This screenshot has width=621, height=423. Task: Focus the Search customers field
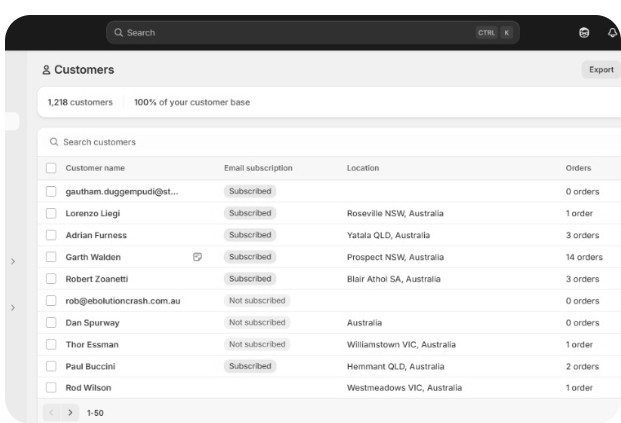point(329,142)
